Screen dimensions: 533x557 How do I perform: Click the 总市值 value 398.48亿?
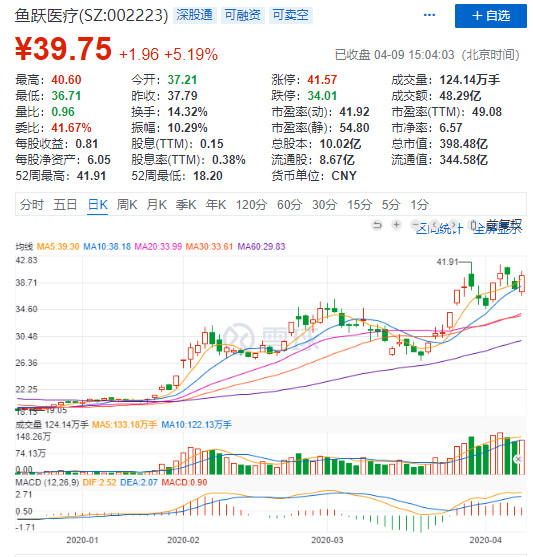coord(463,144)
